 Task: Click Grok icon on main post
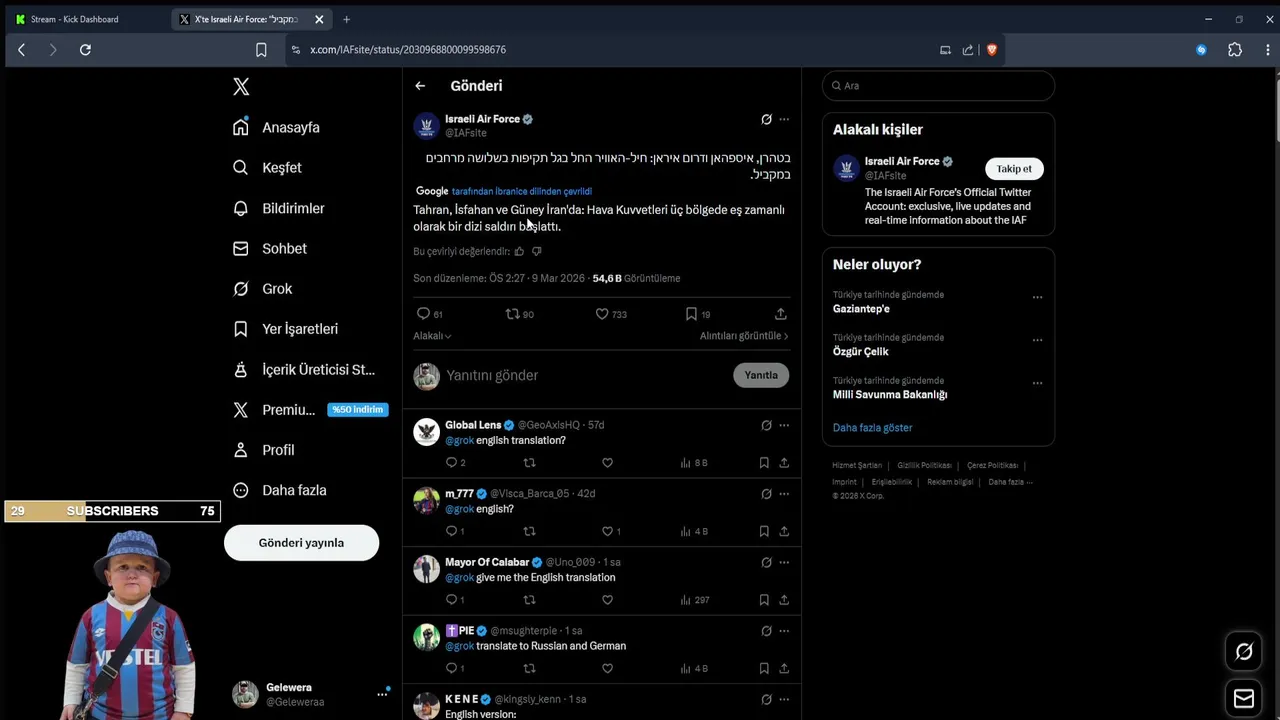point(766,119)
